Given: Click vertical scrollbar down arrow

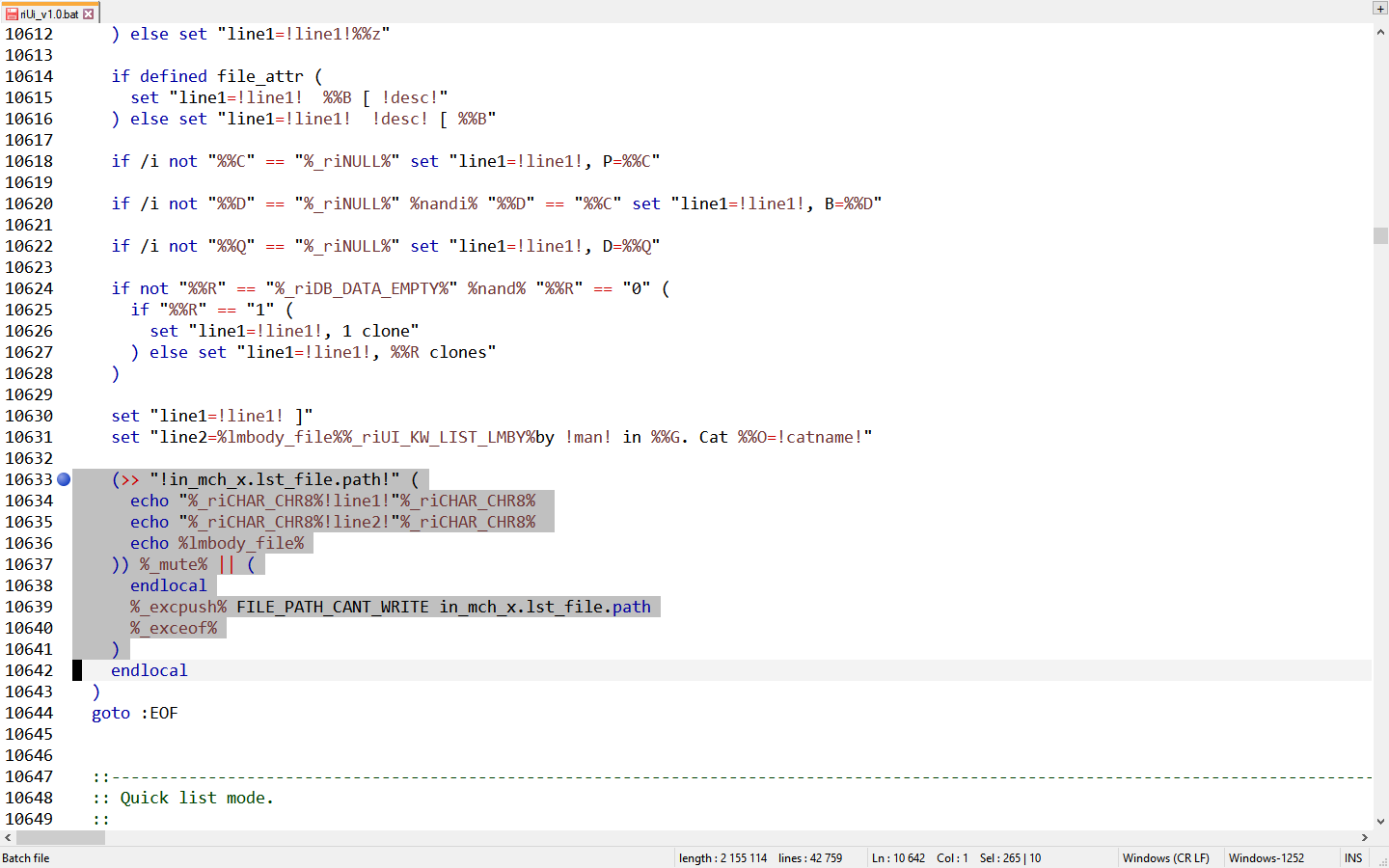Looking at the screenshot, I should coord(1380,822).
